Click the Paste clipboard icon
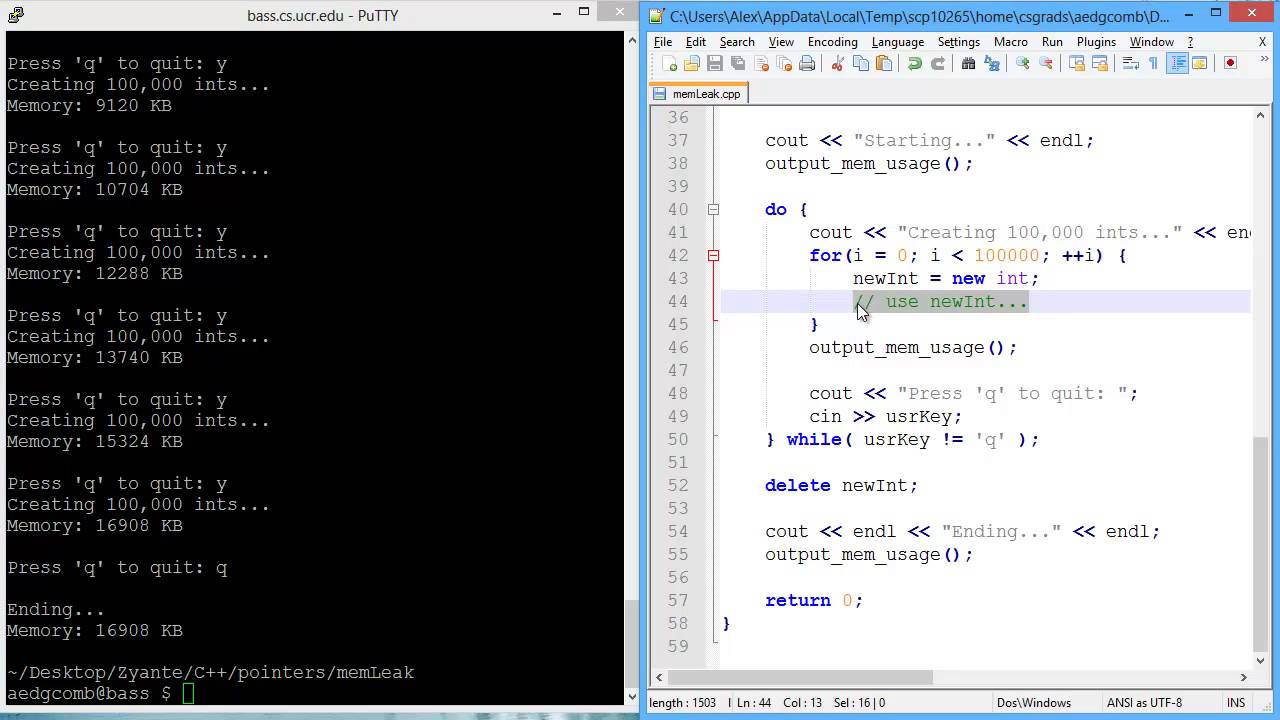 (x=884, y=63)
